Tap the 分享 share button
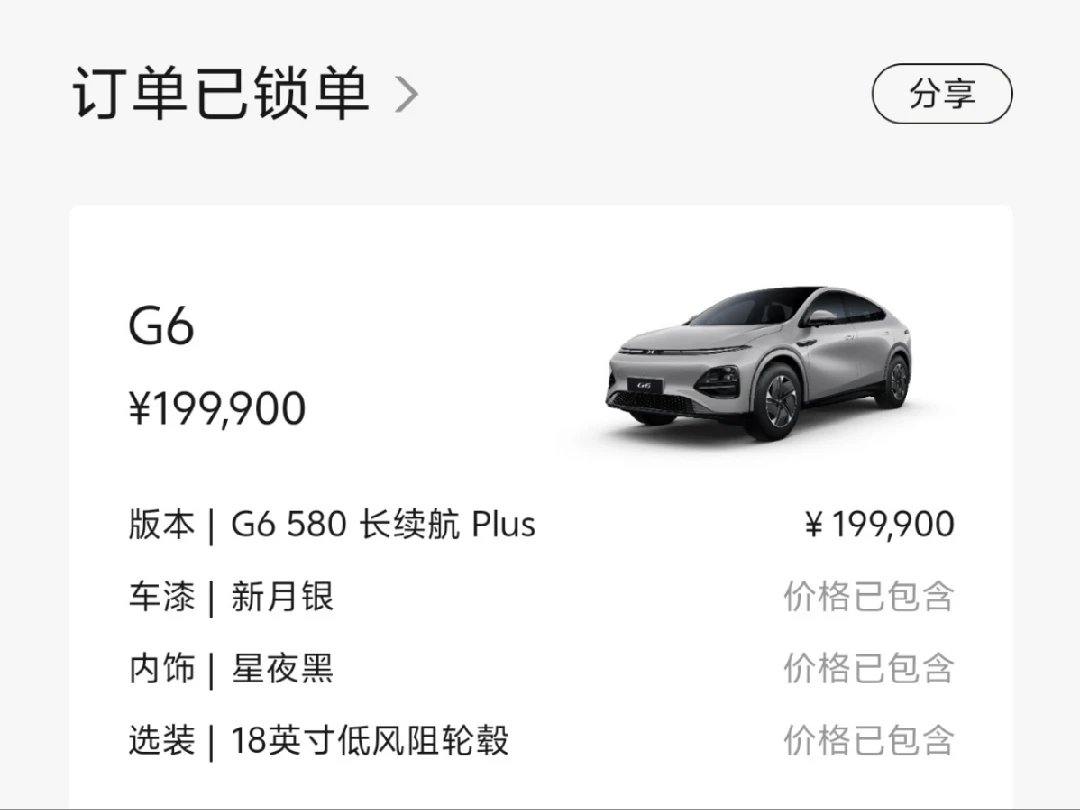Screen dimensions: 1080x810 942,94
